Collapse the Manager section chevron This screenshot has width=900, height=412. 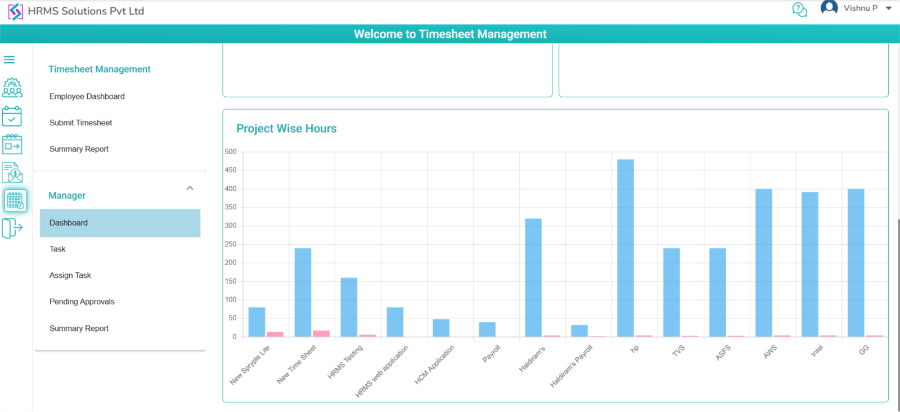click(190, 188)
